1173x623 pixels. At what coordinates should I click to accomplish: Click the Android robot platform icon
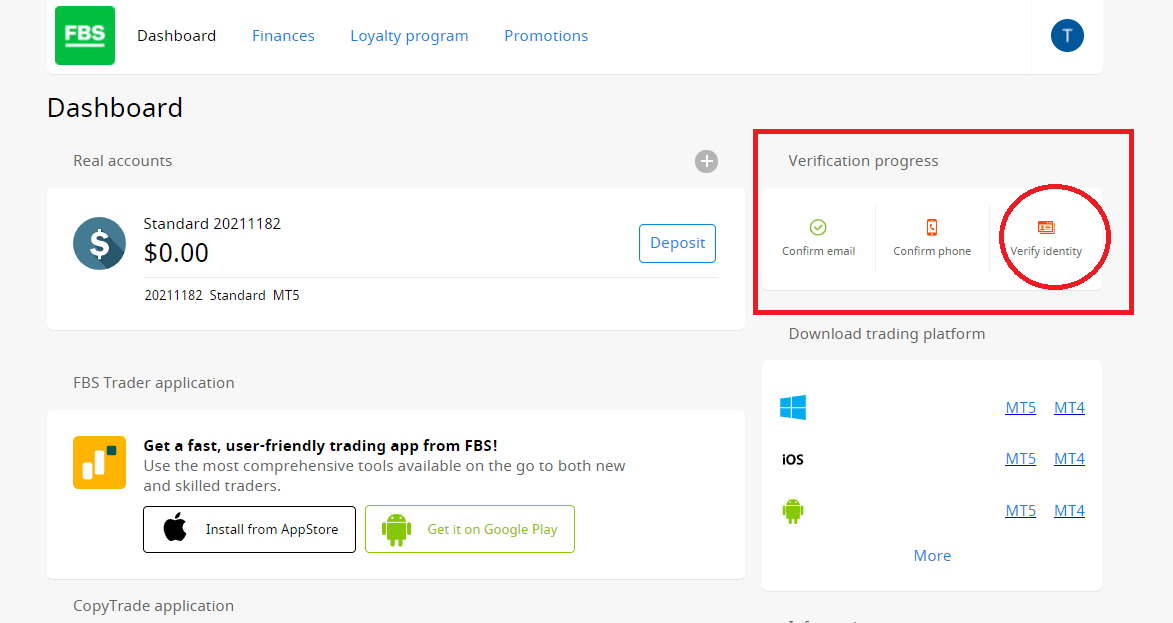point(793,511)
